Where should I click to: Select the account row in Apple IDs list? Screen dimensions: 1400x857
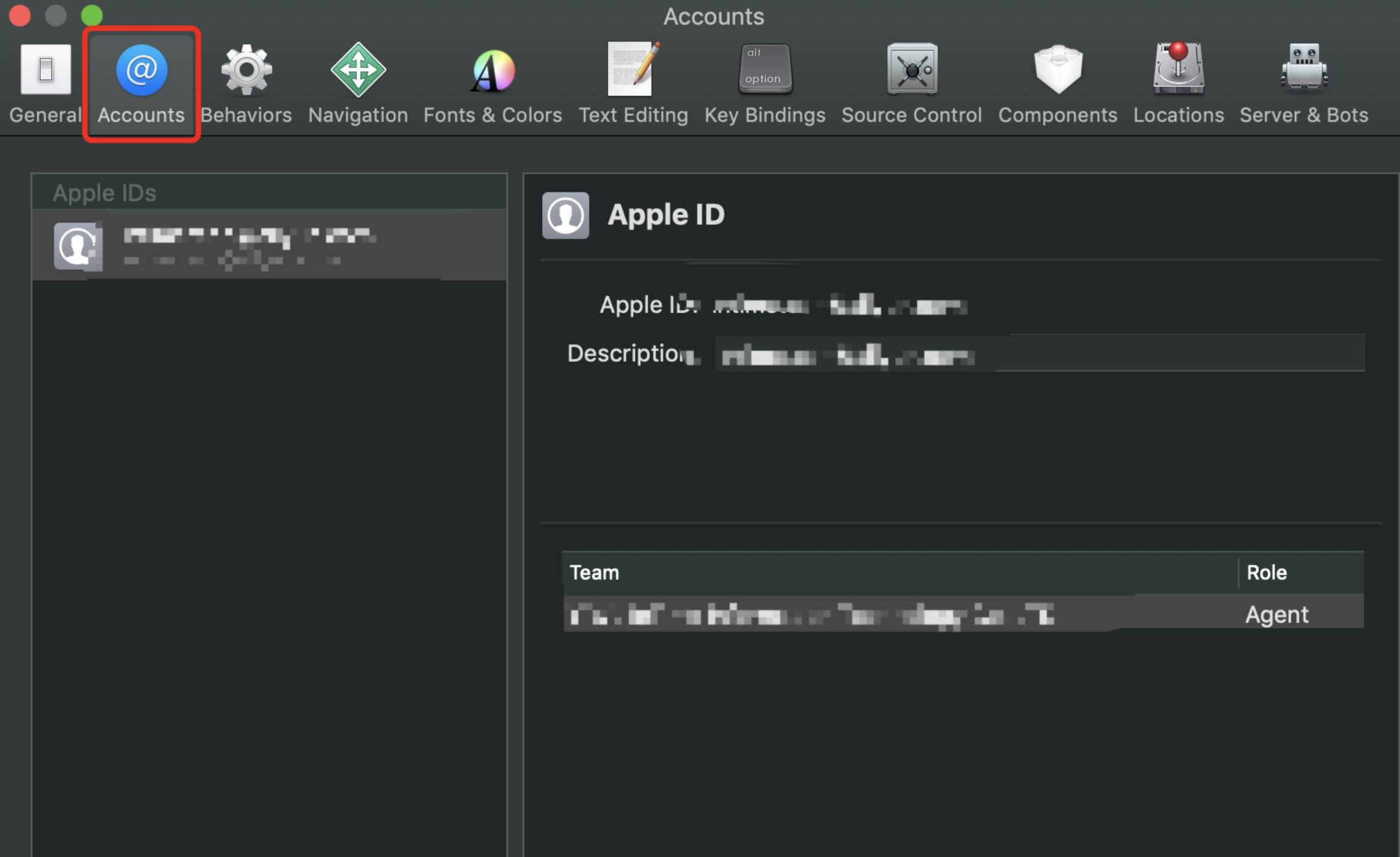tap(270, 245)
